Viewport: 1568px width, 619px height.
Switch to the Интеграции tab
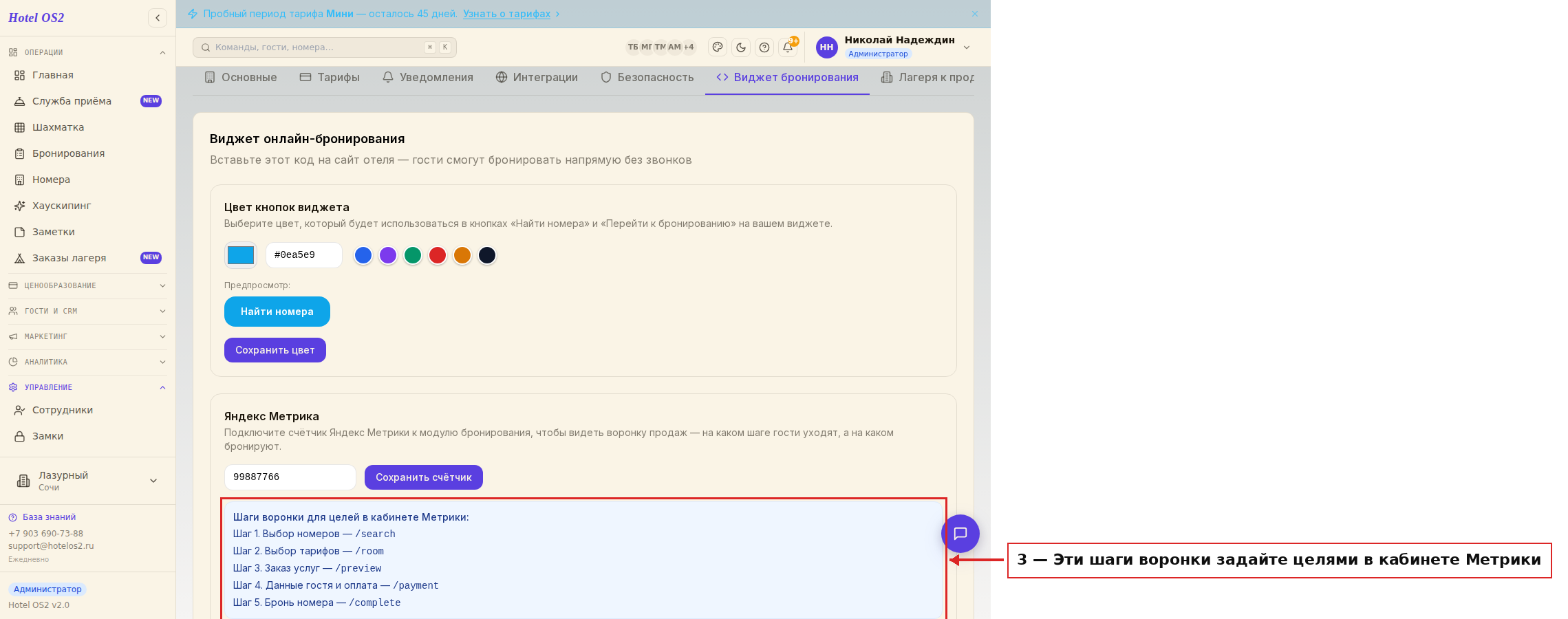tap(537, 78)
